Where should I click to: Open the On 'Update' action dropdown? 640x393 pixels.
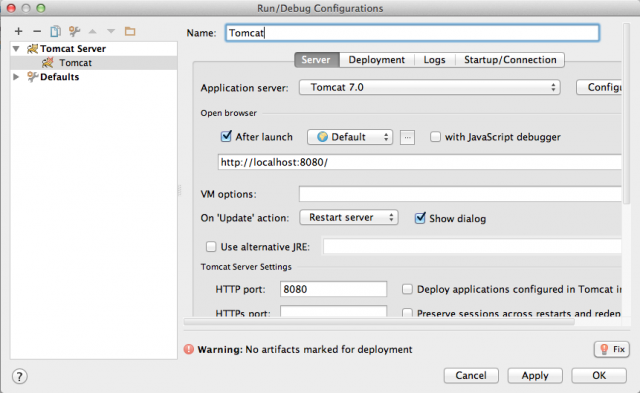pos(349,218)
